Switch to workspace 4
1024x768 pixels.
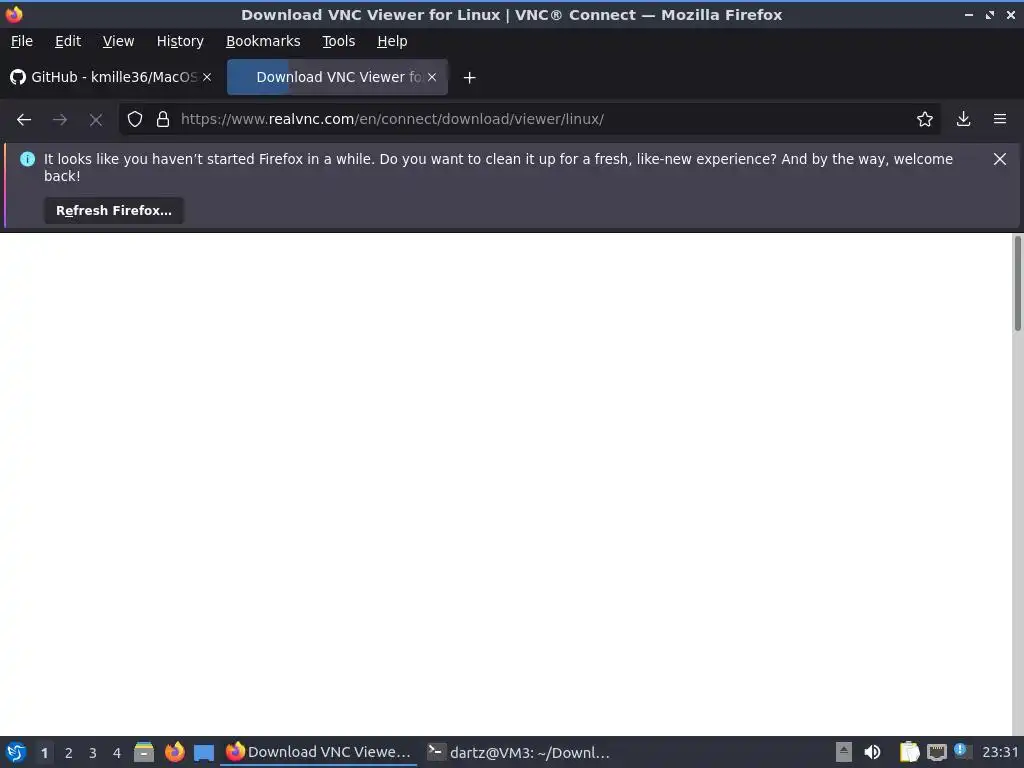click(117, 753)
